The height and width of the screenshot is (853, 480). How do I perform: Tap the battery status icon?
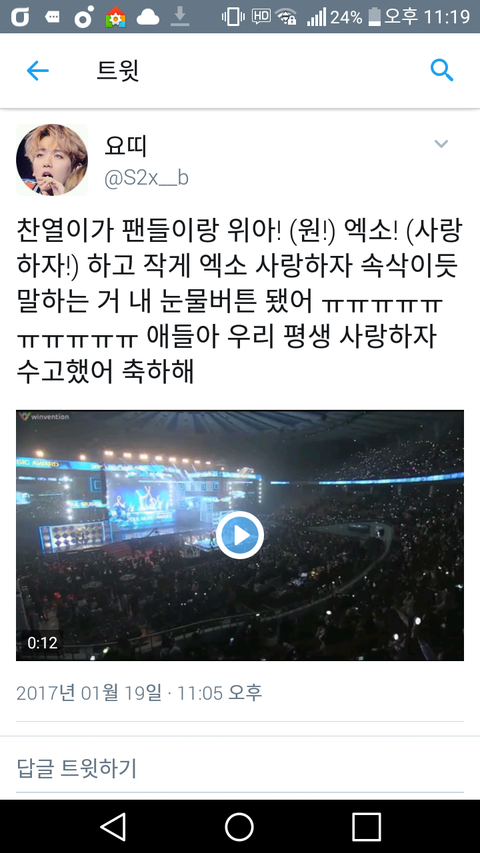374,17
